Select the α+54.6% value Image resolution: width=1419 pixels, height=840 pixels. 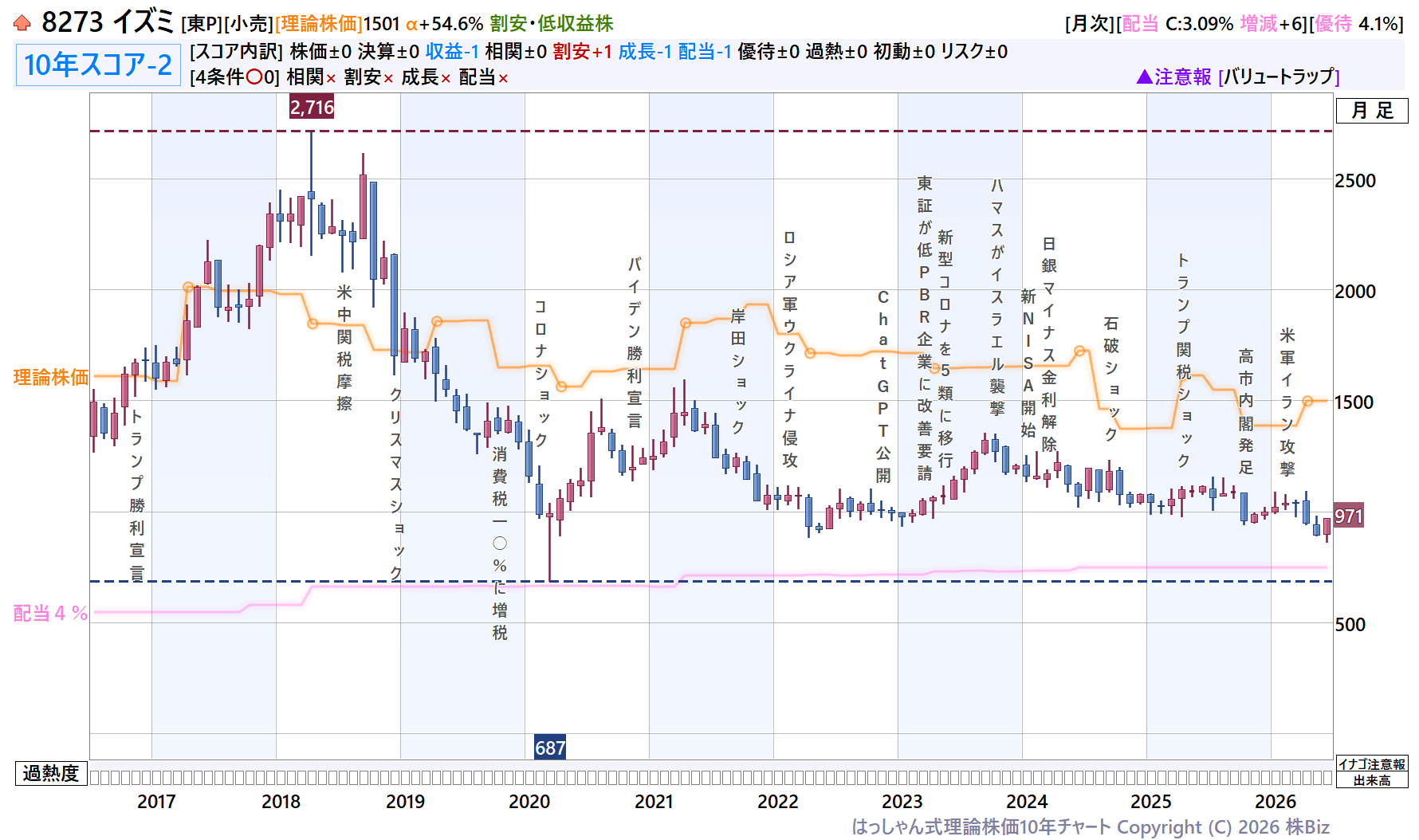pyautogui.click(x=444, y=24)
